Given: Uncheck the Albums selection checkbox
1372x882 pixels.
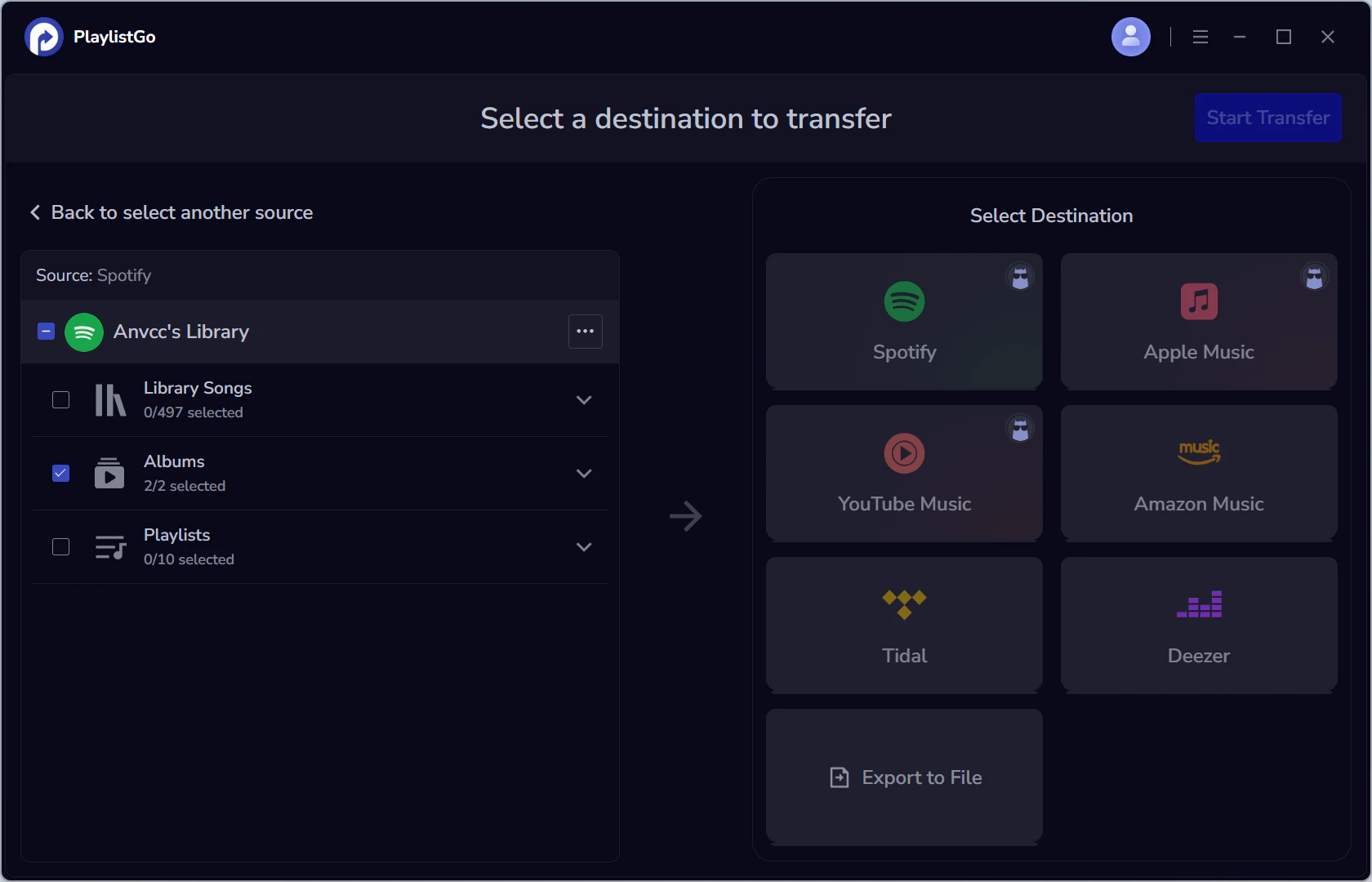Looking at the screenshot, I should tap(60, 473).
